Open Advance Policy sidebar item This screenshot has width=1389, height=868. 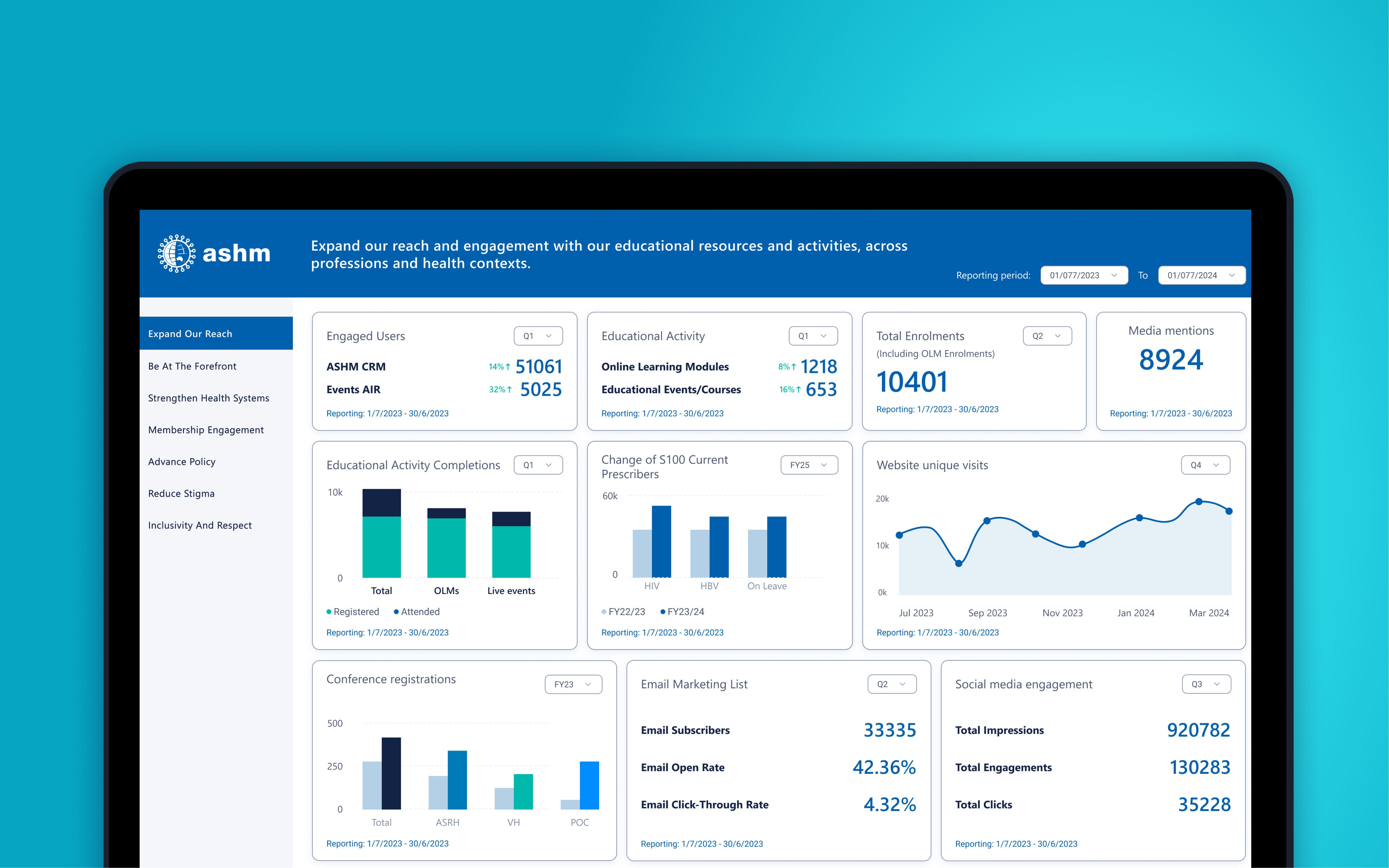tap(181, 461)
